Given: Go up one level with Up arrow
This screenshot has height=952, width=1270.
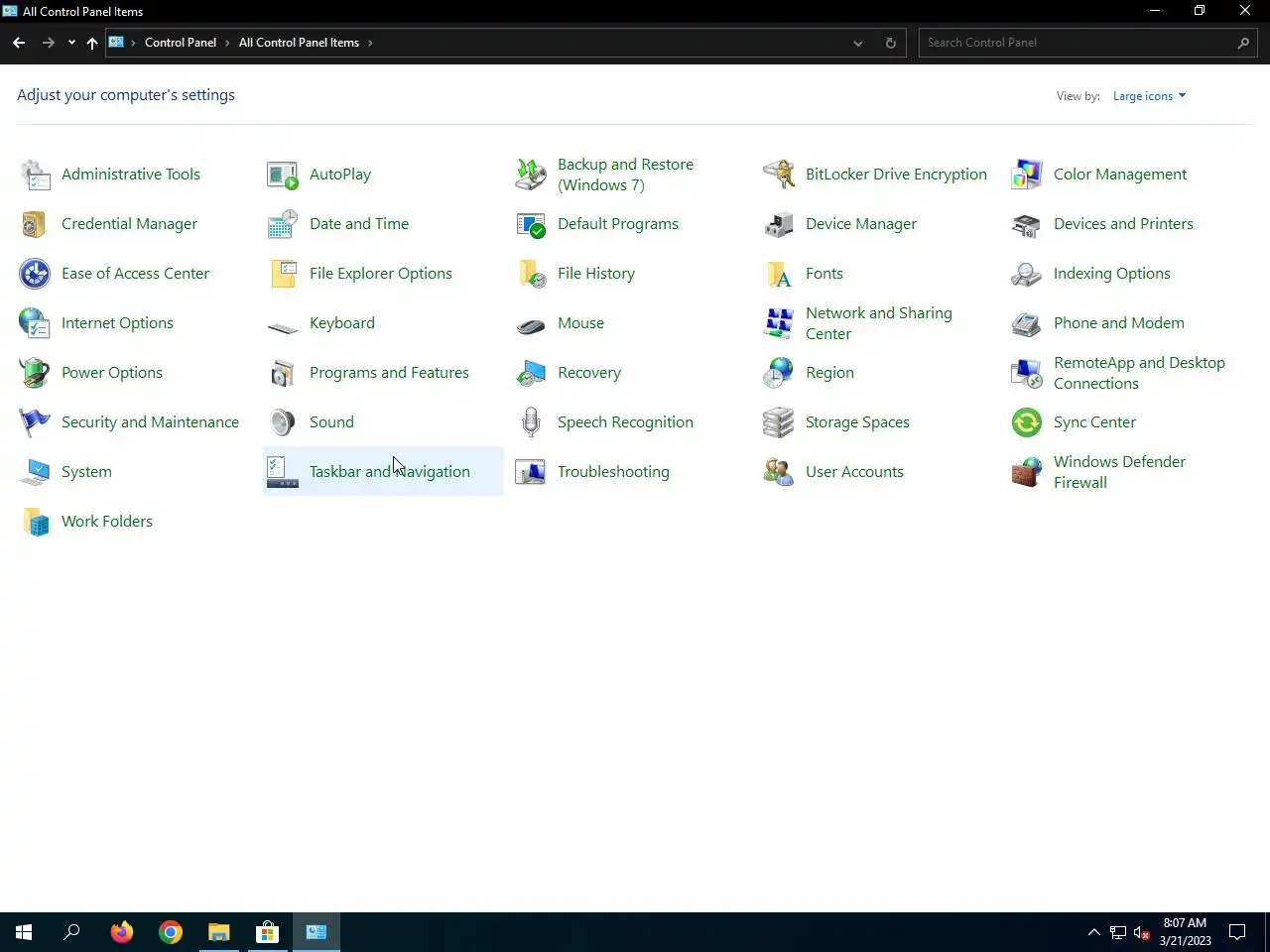Looking at the screenshot, I should 91,43.
